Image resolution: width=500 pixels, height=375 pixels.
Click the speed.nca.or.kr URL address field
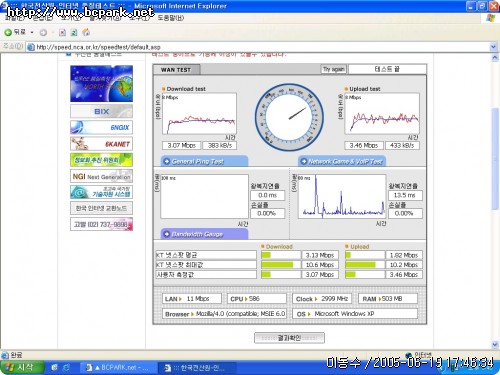(258, 47)
